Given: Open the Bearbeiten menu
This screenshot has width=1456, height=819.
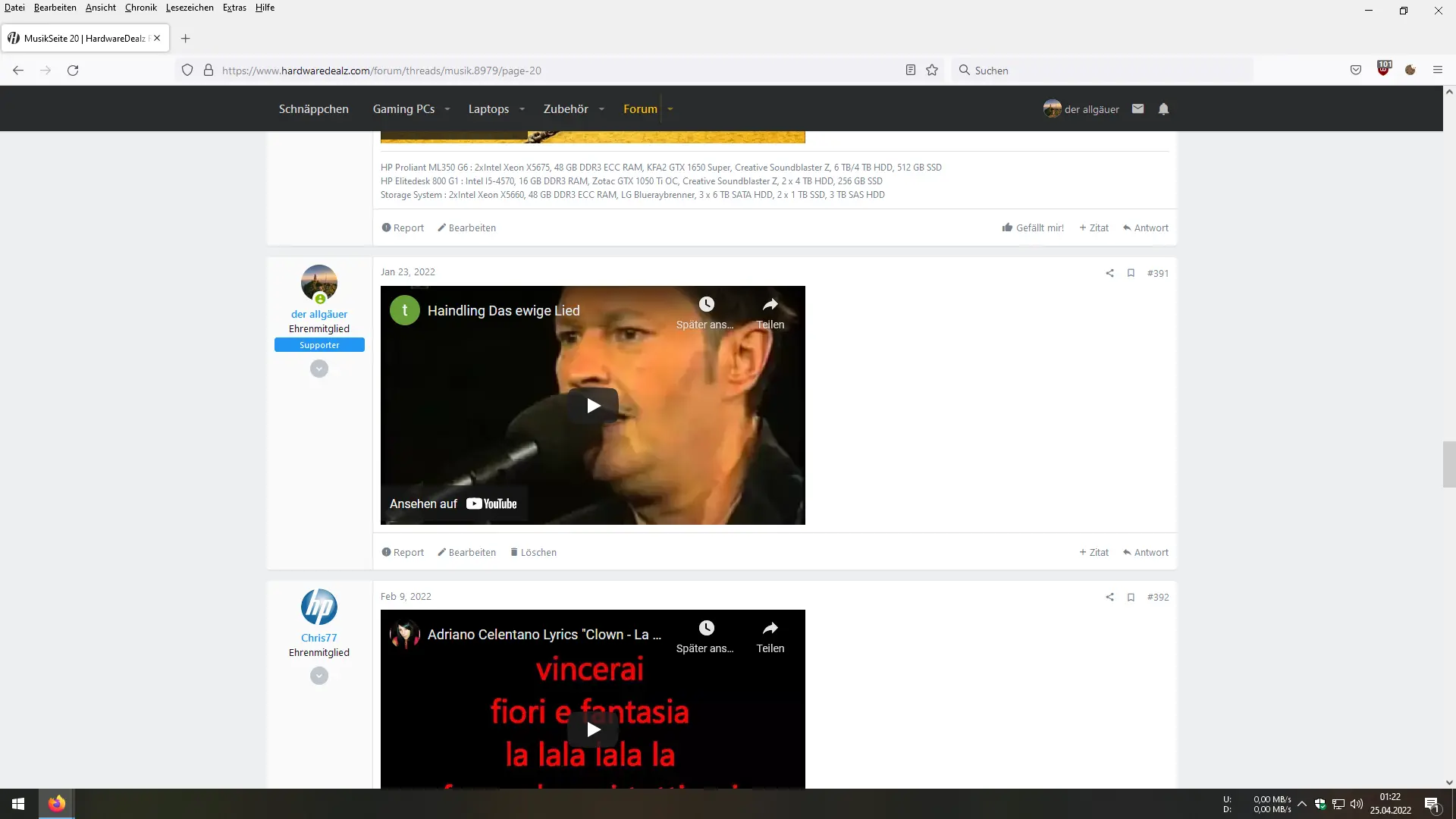Looking at the screenshot, I should [x=55, y=8].
